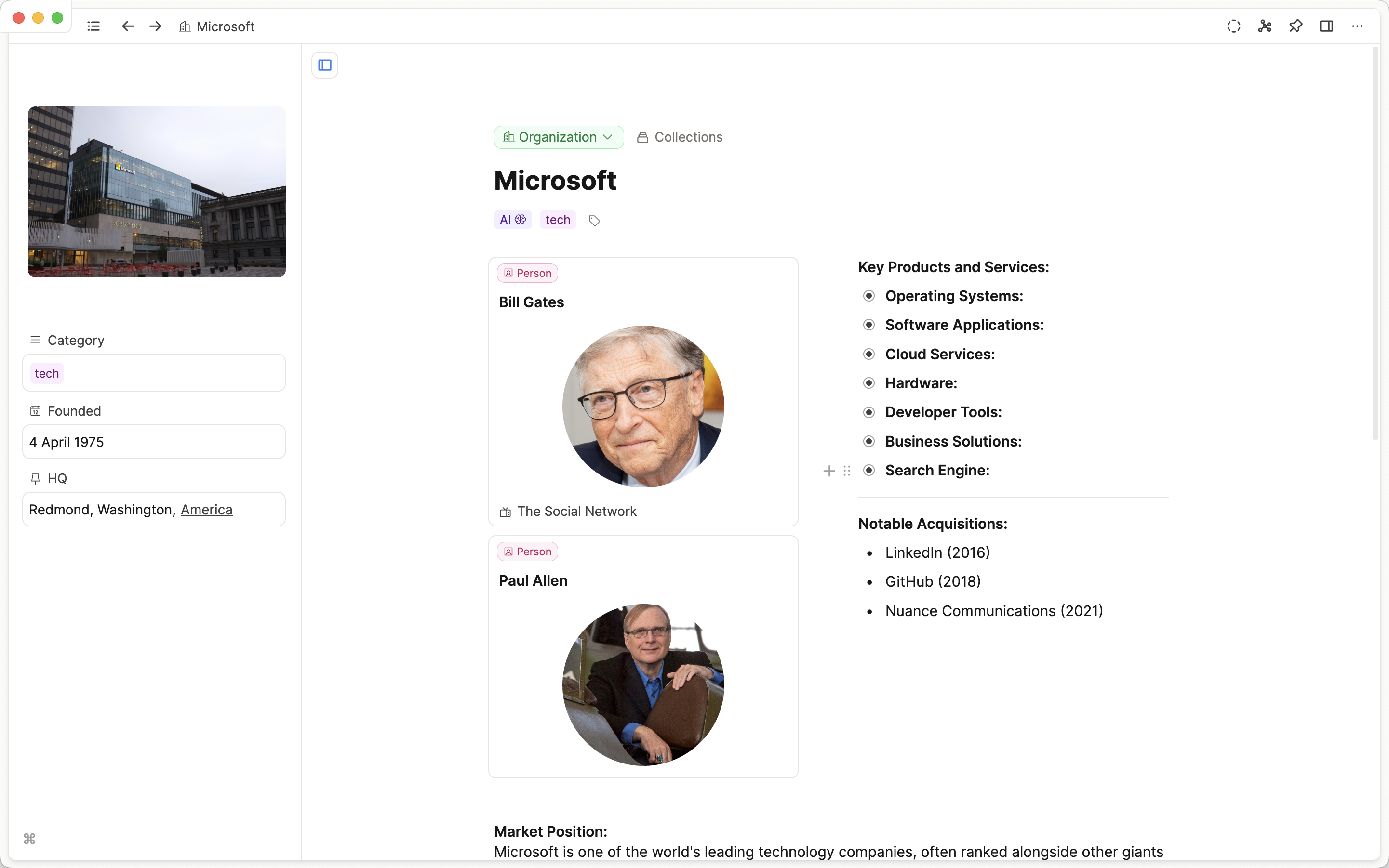Click Bill Gates portrait photo

click(x=643, y=407)
